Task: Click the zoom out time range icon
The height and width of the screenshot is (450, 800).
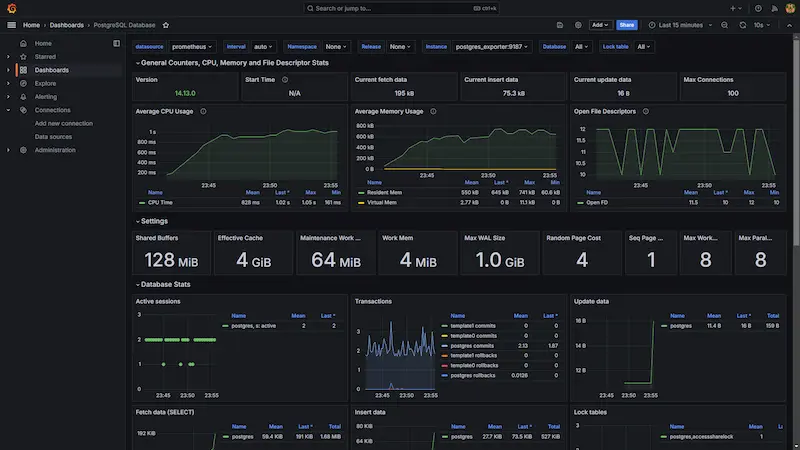Action: point(724,25)
